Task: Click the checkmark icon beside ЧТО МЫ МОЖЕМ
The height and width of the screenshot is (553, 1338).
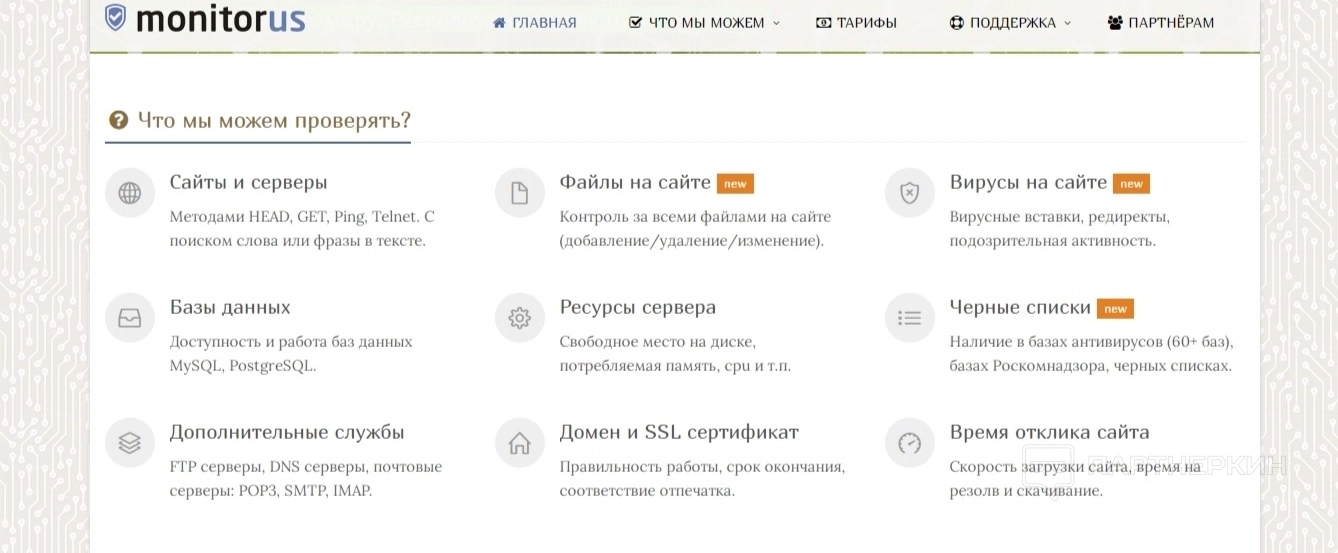Action: (635, 22)
